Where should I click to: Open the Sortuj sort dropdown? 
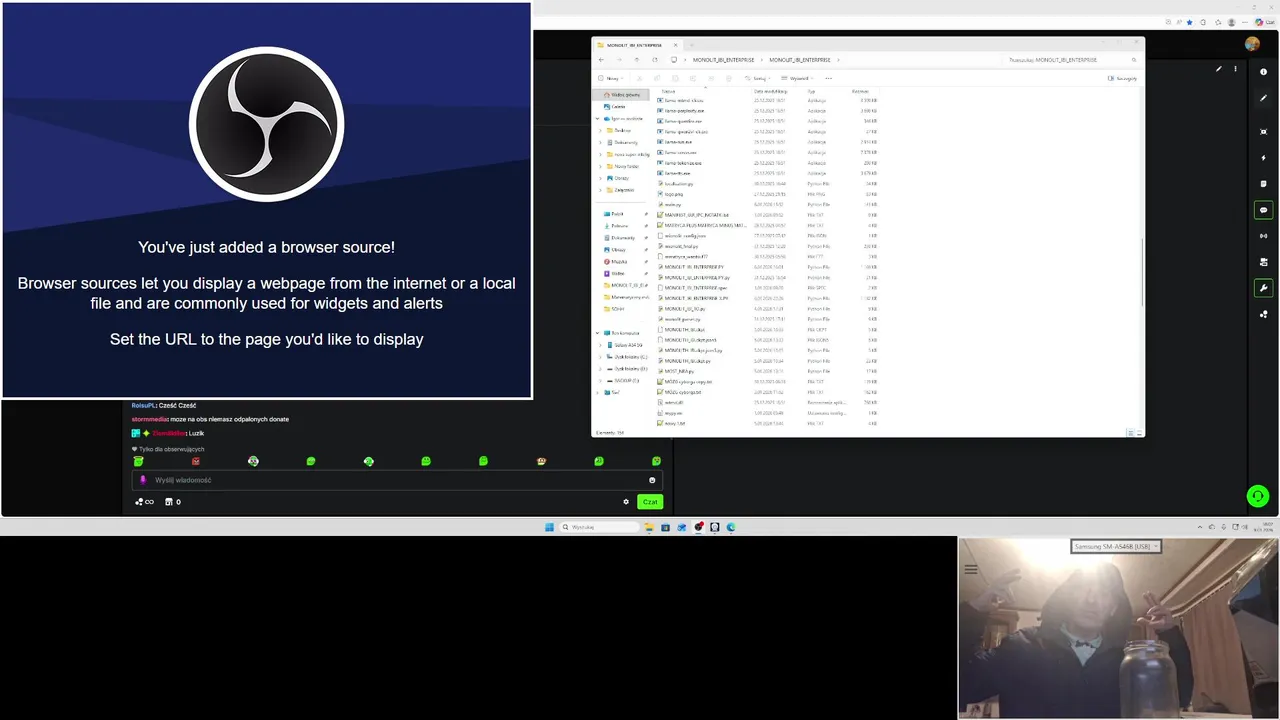pos(759,78)
